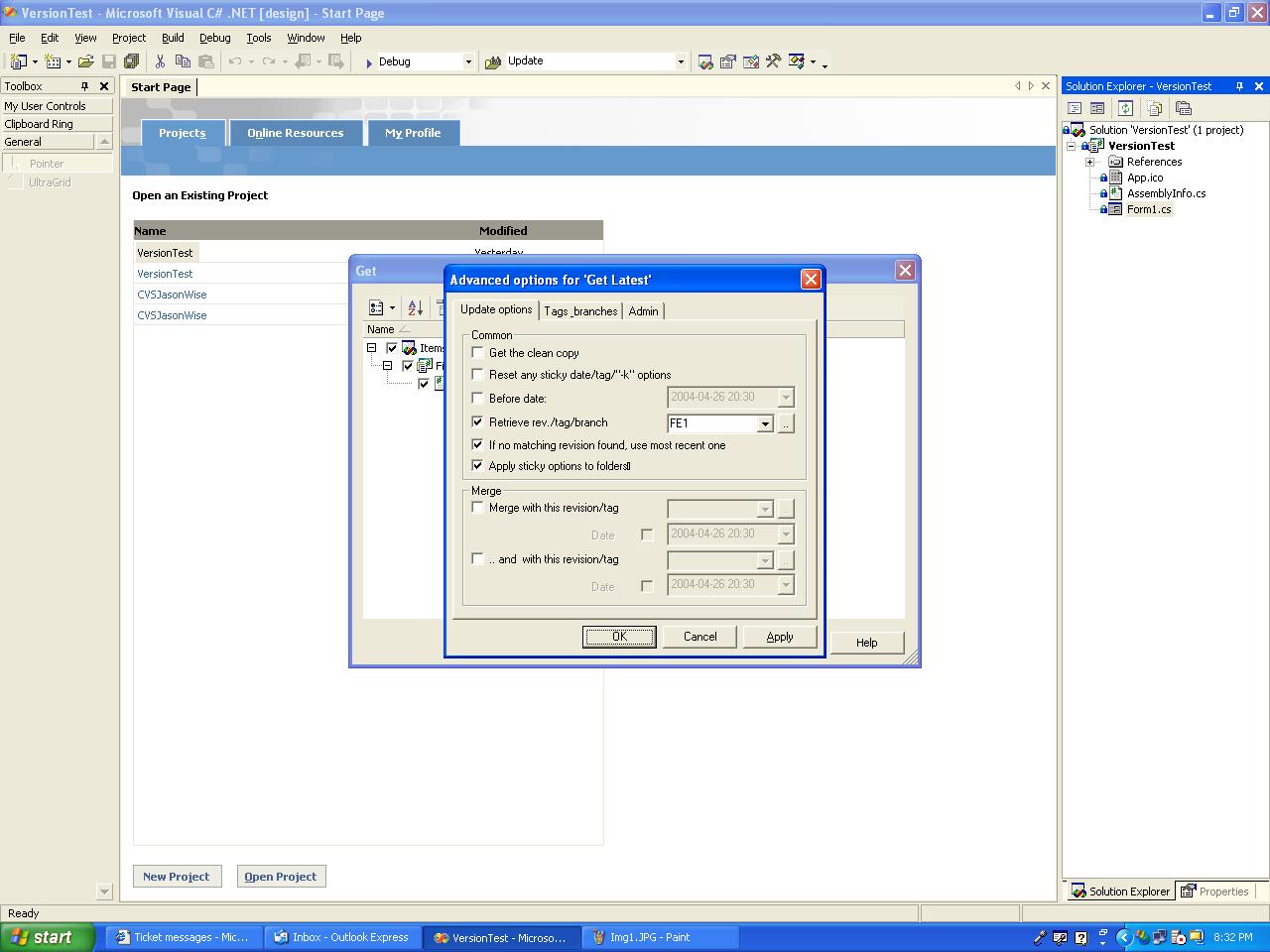This screenshot has width=1270, height=952.
Task: Click the Show All Files icon
Action: (x=1154, y=108)
